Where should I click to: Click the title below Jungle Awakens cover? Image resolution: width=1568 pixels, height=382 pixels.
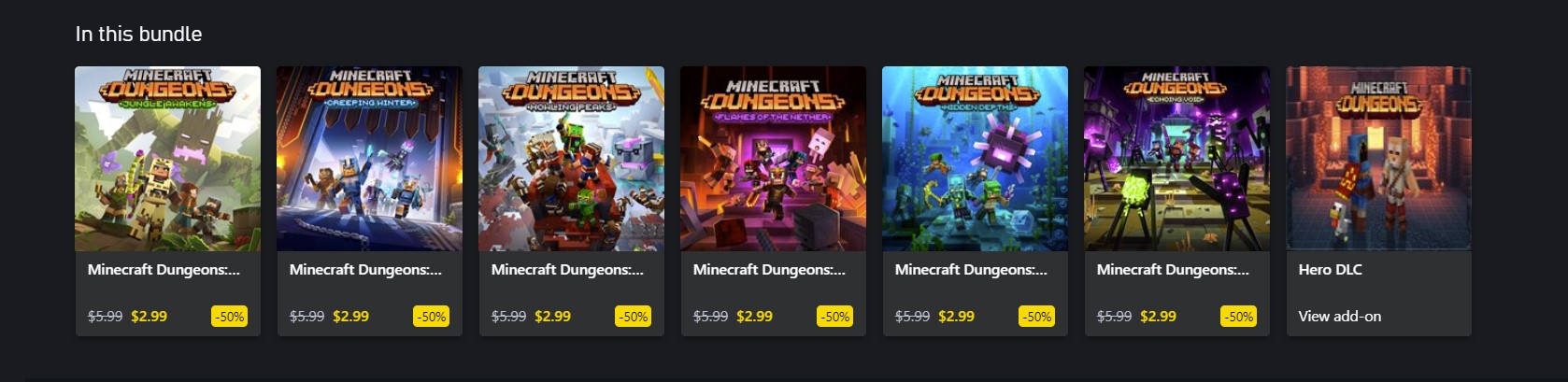click(164, 270)
